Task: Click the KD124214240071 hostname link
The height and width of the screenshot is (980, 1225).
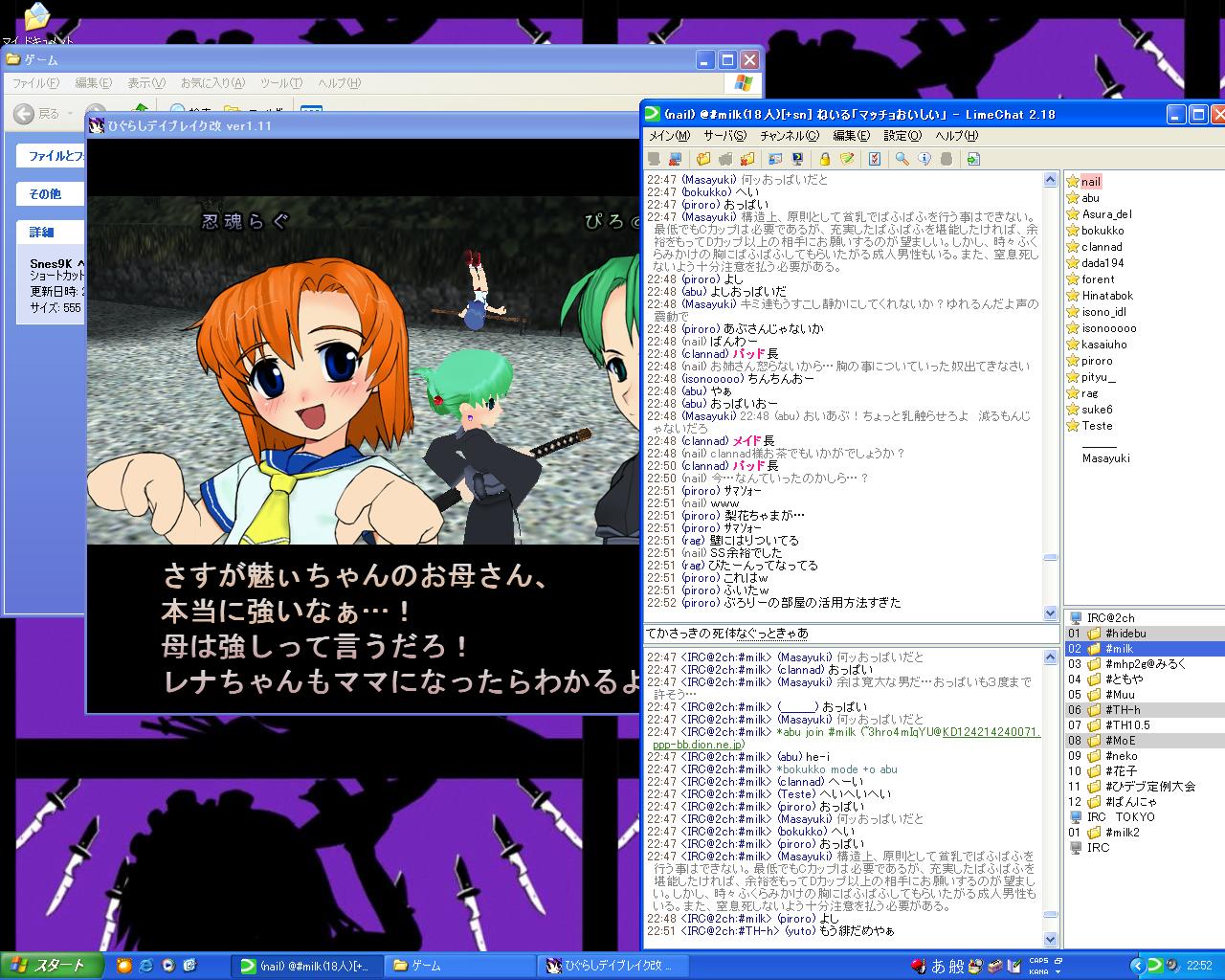Action: click(991, 732)
